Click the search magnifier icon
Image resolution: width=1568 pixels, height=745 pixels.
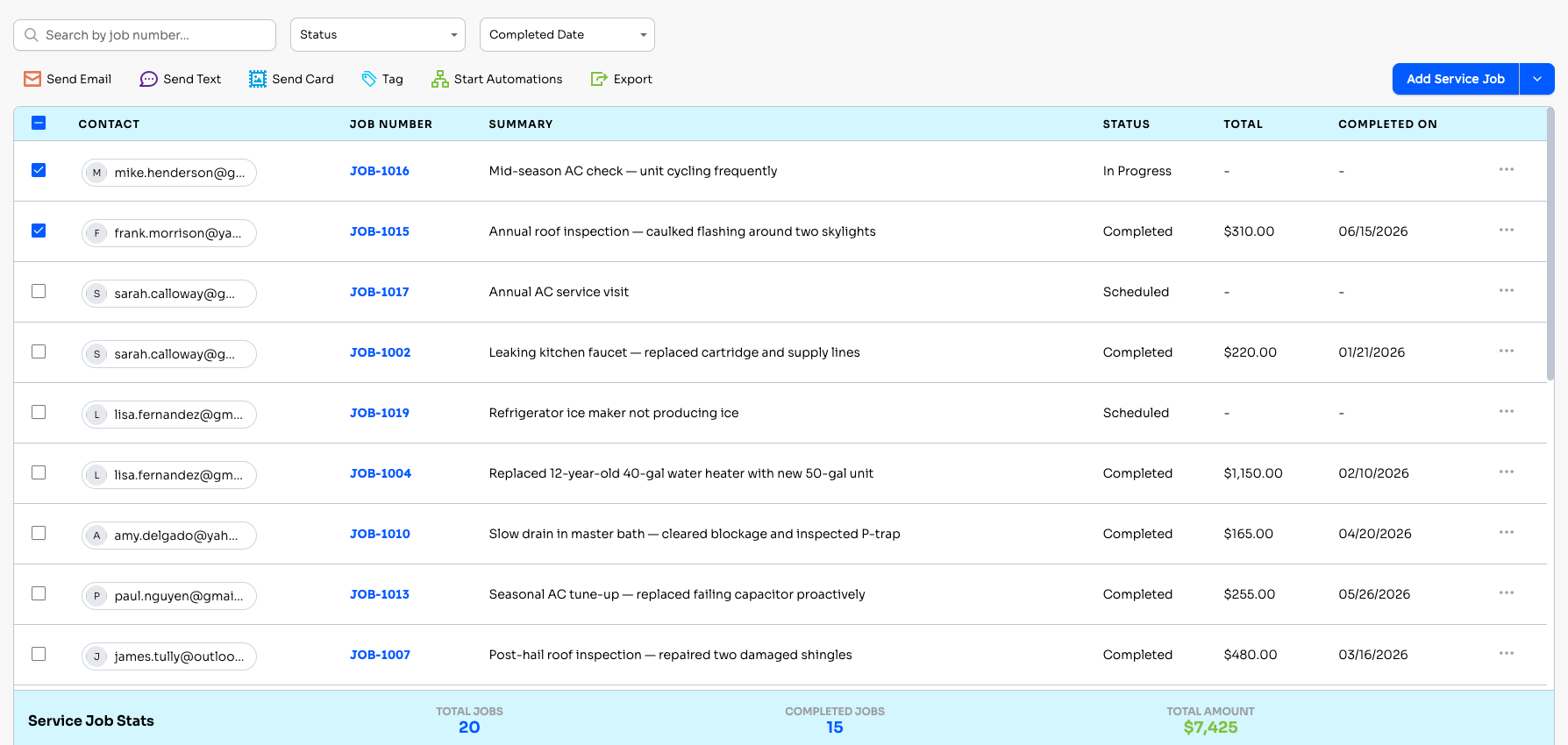[32, 35]
